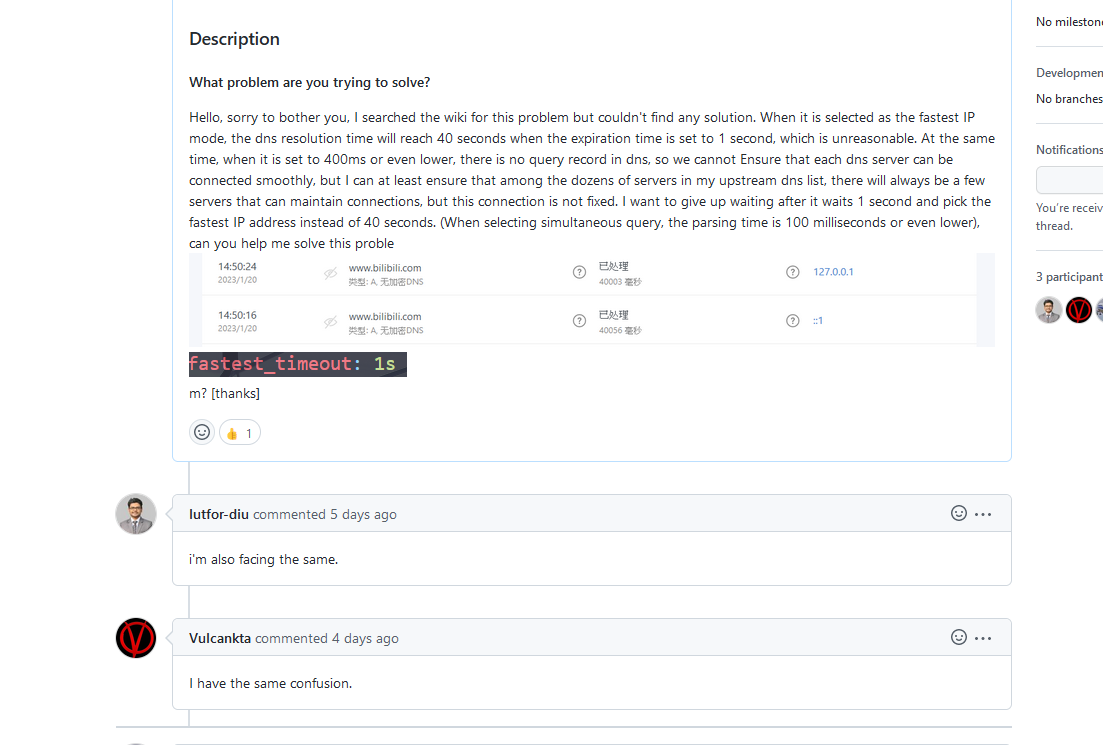
Task: Click the "Development" sidebar heading
Action: point(1069,72)
